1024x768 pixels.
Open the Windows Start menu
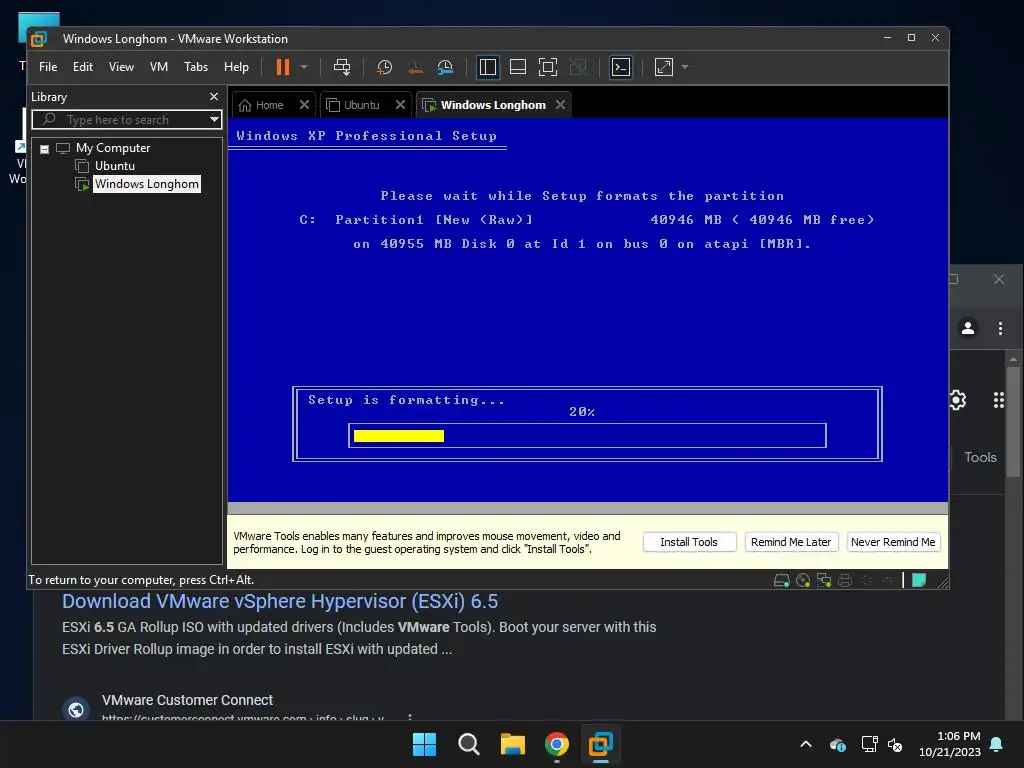[424, 744]
